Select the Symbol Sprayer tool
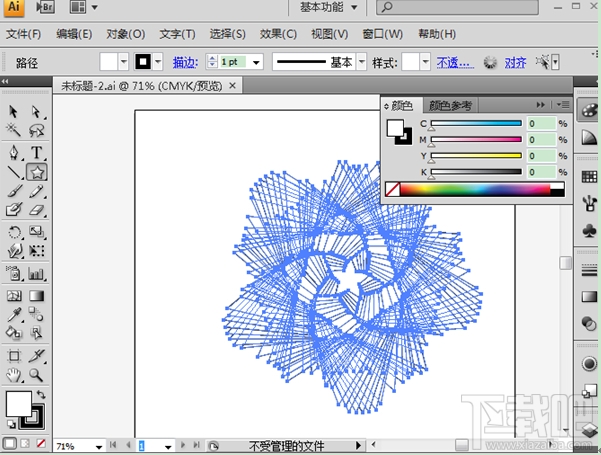The image size is (601, 455). (x=14, y=274)
